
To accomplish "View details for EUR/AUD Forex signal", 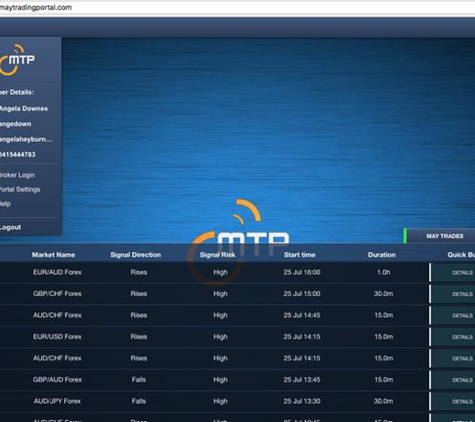I will point(462,273).
